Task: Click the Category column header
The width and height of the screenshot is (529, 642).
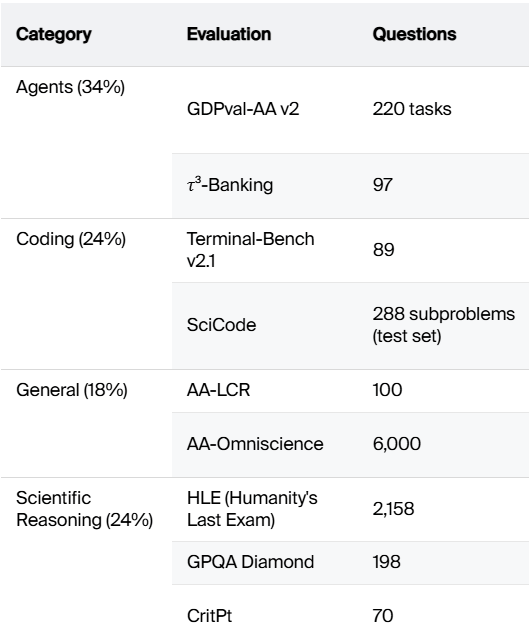Action: (x=54, y=34)
